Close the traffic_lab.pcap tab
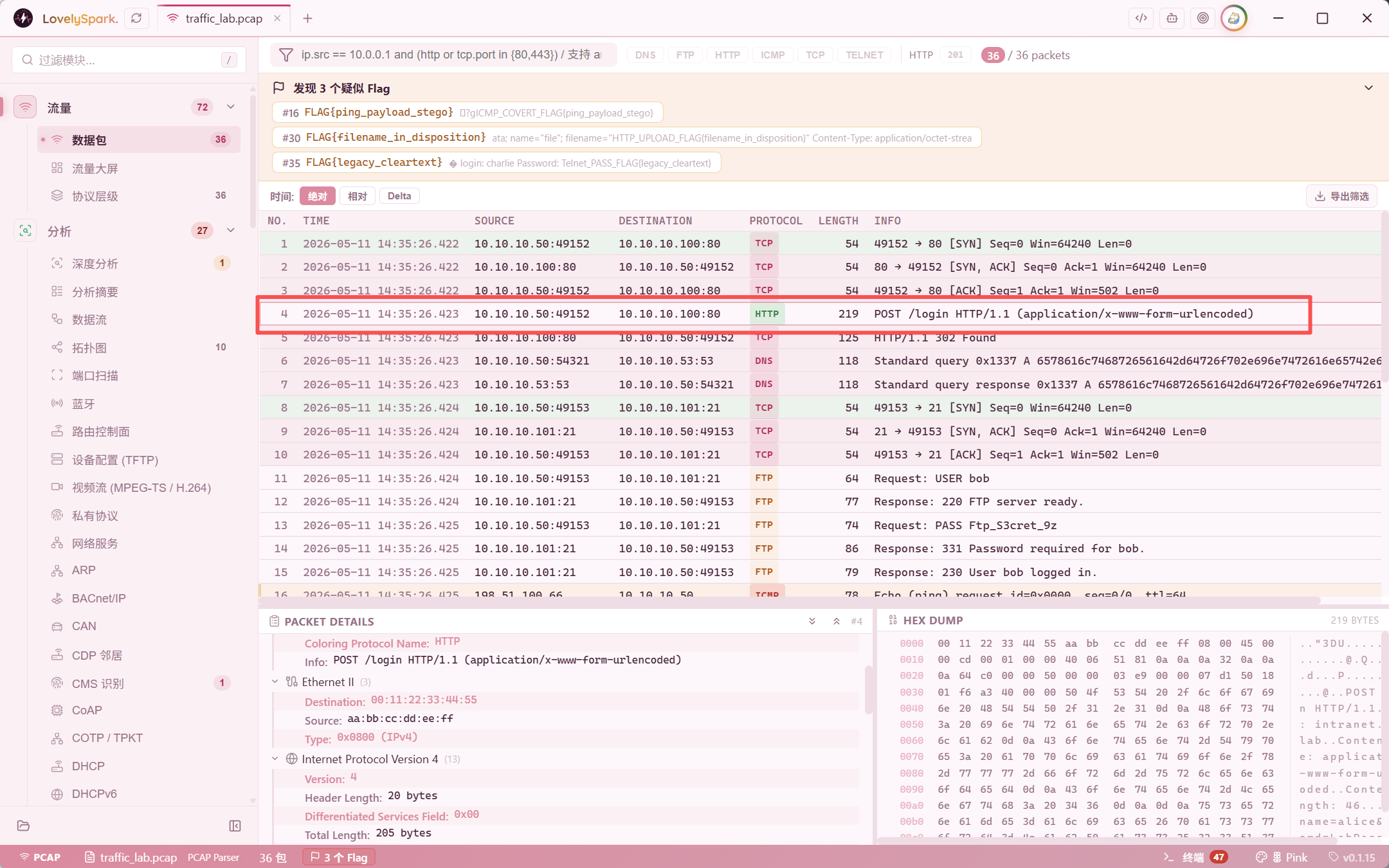This screenshot has width=1389, height=868. point(277,19)
